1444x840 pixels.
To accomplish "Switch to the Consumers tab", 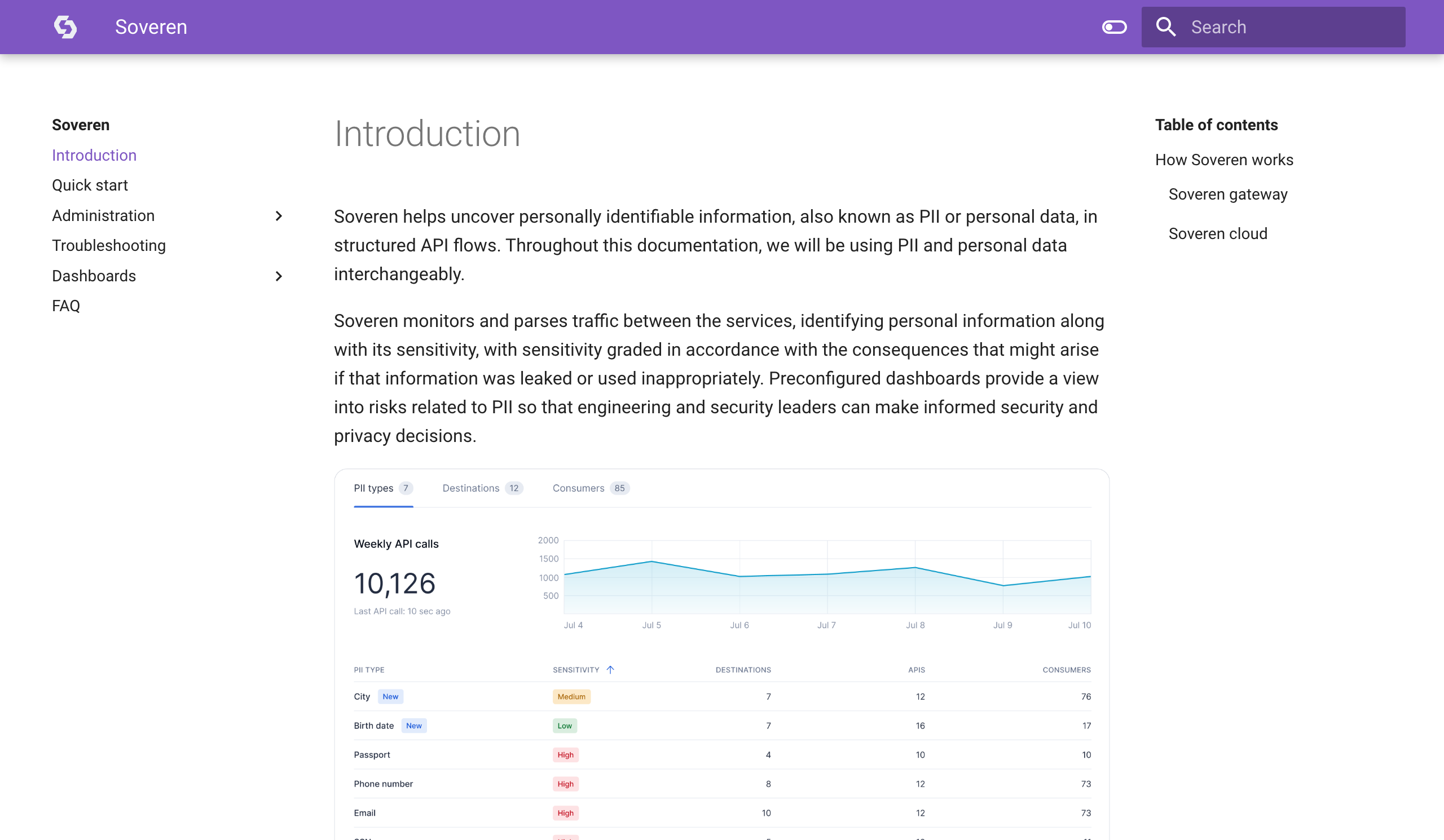I will (x=591, y=488).
